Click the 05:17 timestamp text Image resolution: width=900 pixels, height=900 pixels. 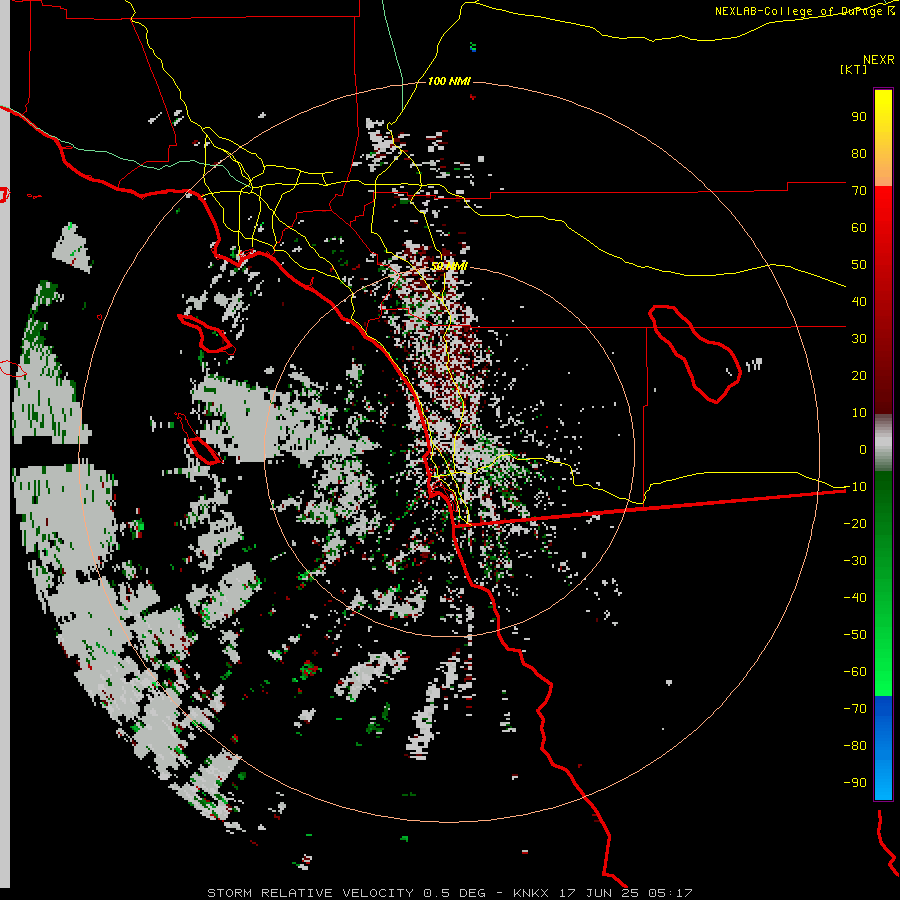pos(670,893)
